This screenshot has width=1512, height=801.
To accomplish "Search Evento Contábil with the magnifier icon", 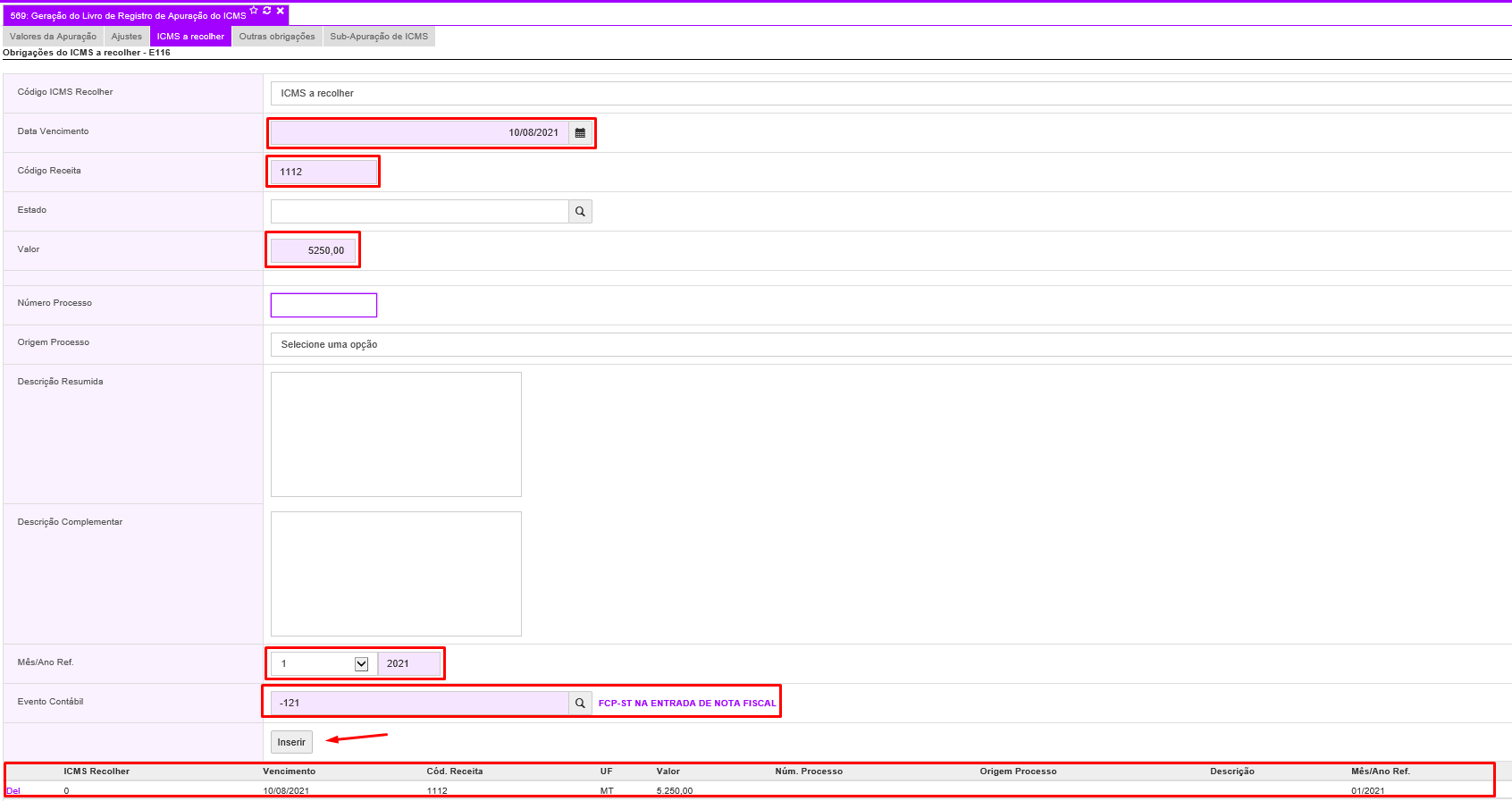I will 580,703.
